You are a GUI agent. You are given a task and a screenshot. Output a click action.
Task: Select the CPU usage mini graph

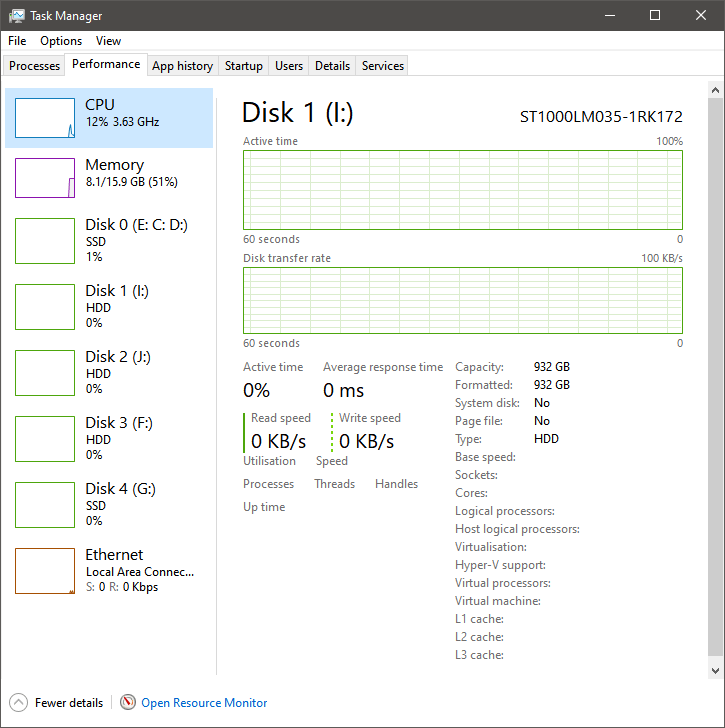tap(45, 118)
